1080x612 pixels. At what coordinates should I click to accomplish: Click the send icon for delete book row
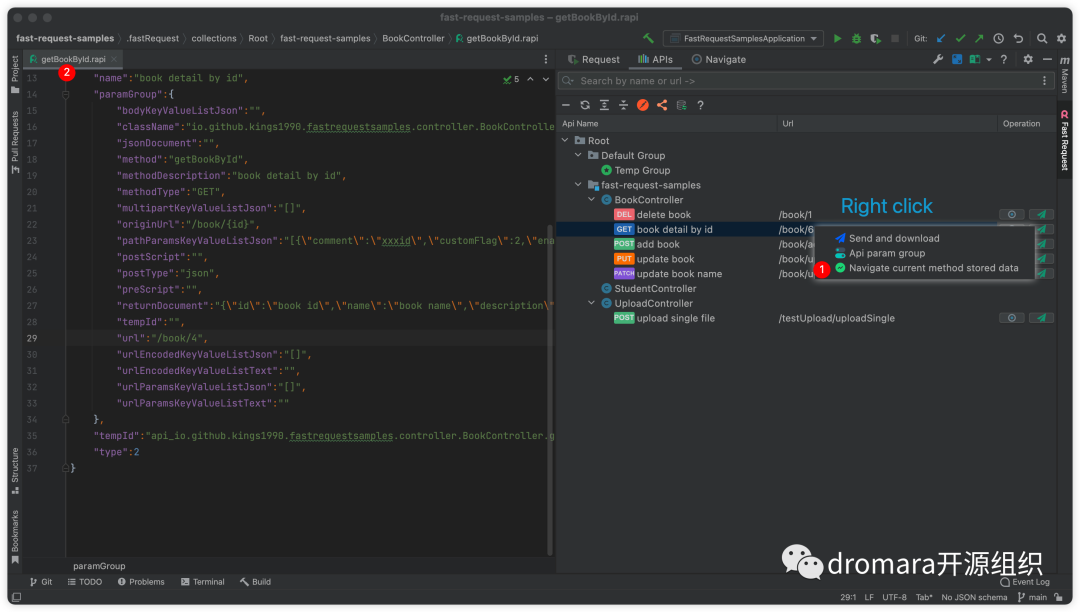click(1041, 215)
